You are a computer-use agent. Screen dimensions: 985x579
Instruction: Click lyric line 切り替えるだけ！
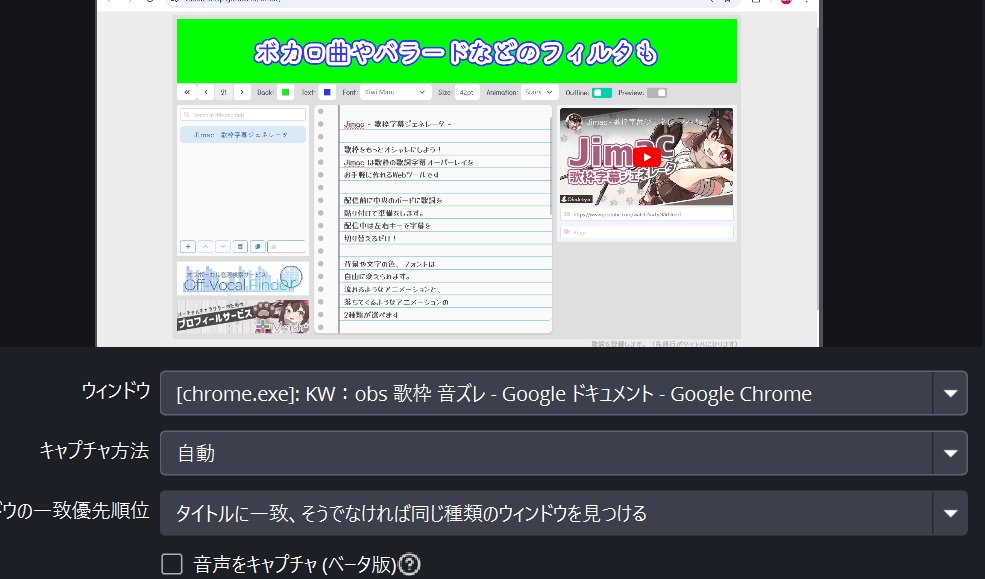pyautogui.click(x=371, y=238)
